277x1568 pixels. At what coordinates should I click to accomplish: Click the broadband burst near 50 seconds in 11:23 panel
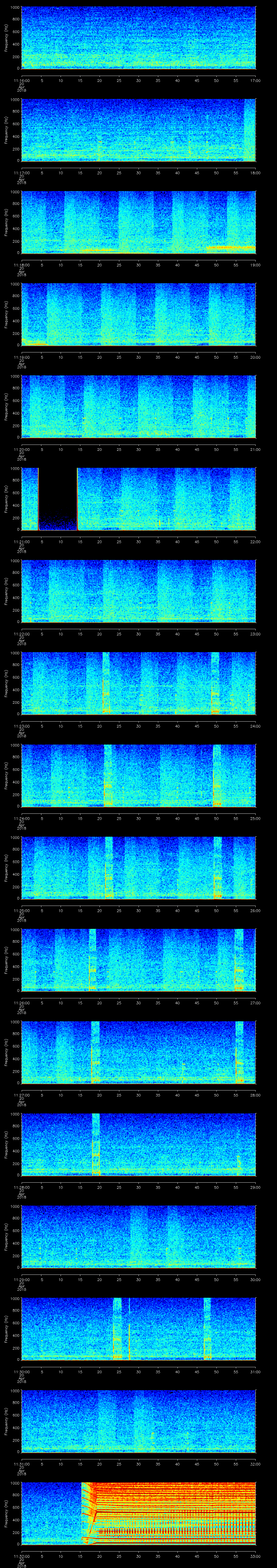(215, 682)
